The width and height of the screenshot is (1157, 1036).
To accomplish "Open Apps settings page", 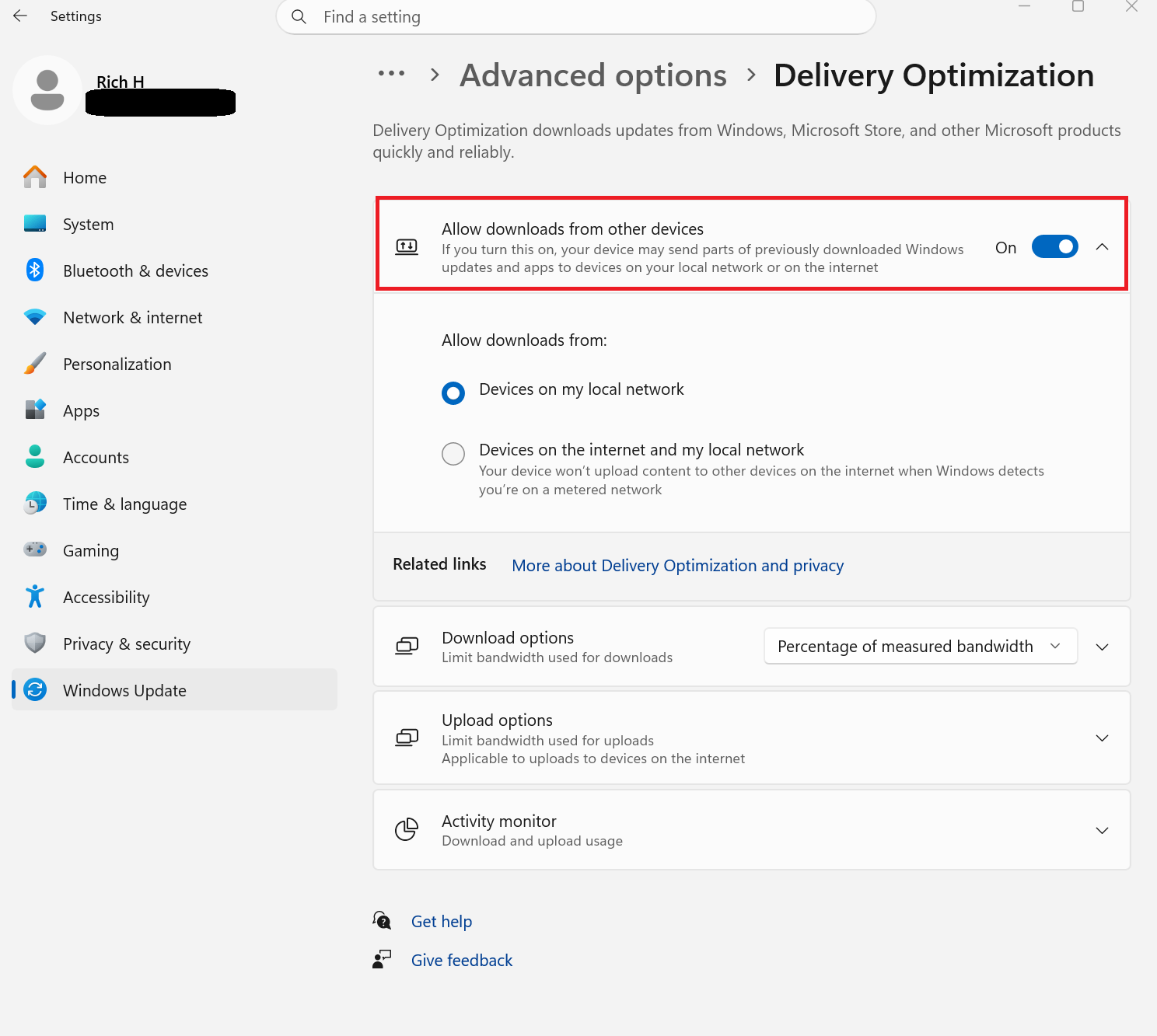I will pos(174,410).
